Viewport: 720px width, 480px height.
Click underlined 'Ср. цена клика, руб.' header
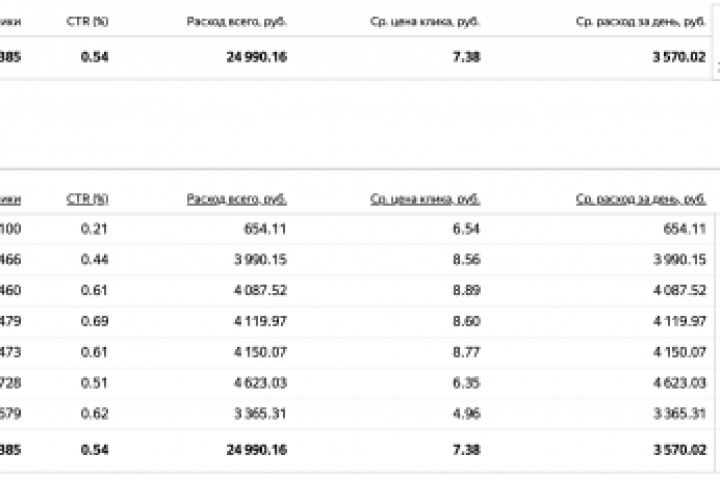(425, 199)
